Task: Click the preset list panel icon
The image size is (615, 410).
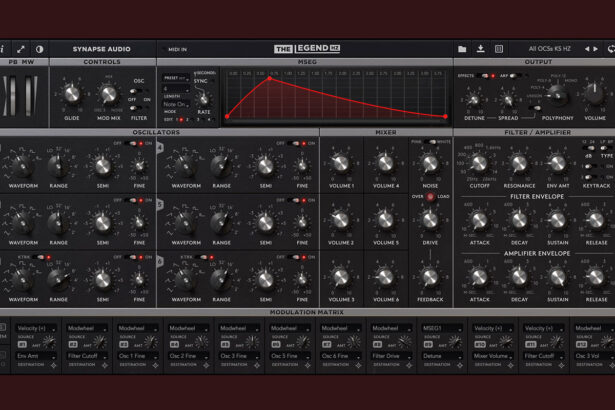Action: [499, 49]
